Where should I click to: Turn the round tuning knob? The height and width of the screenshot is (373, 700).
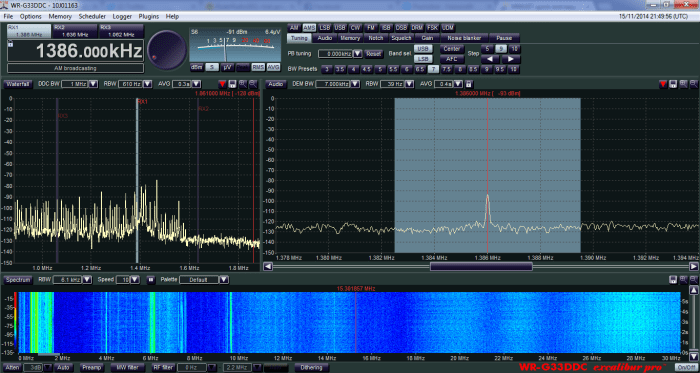coord(167,50)
